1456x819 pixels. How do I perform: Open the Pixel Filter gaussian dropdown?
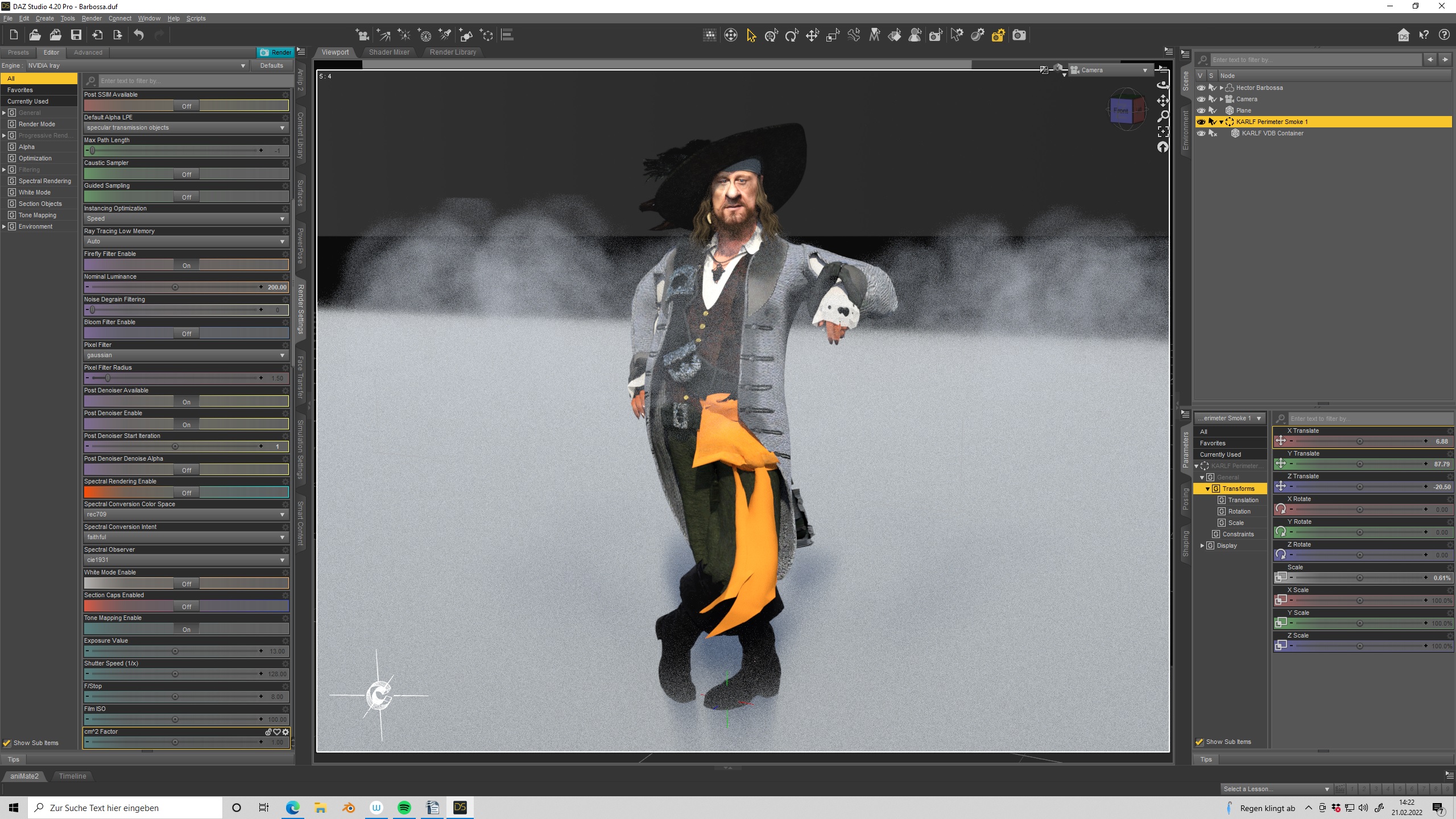pyautogui.click(x=186, y=355)
